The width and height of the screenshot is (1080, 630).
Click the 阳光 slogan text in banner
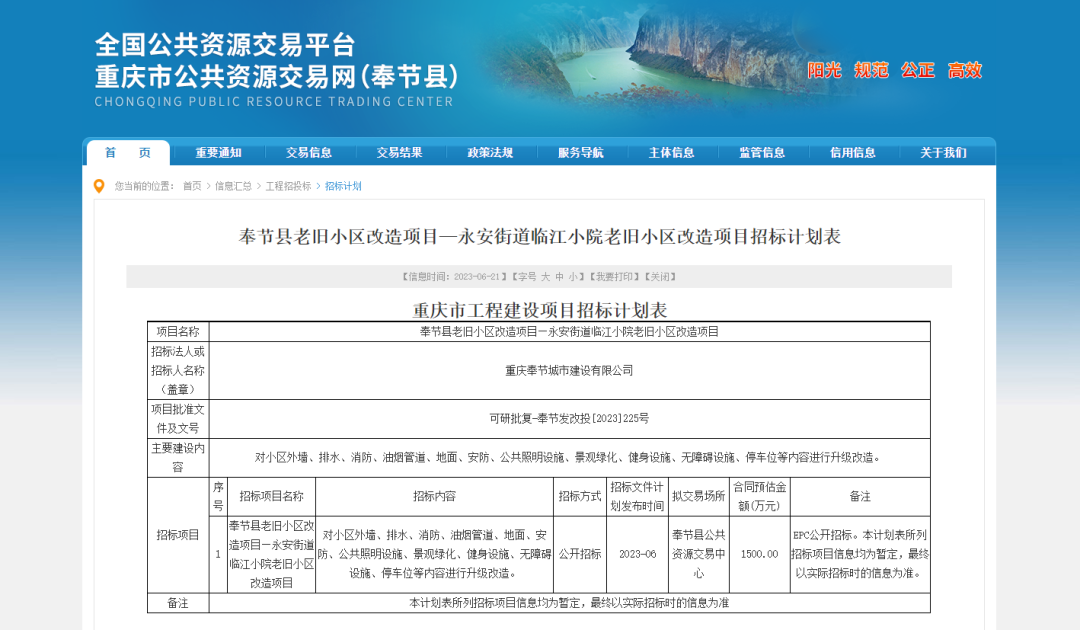pyautogui.click(x=824, y=70)
